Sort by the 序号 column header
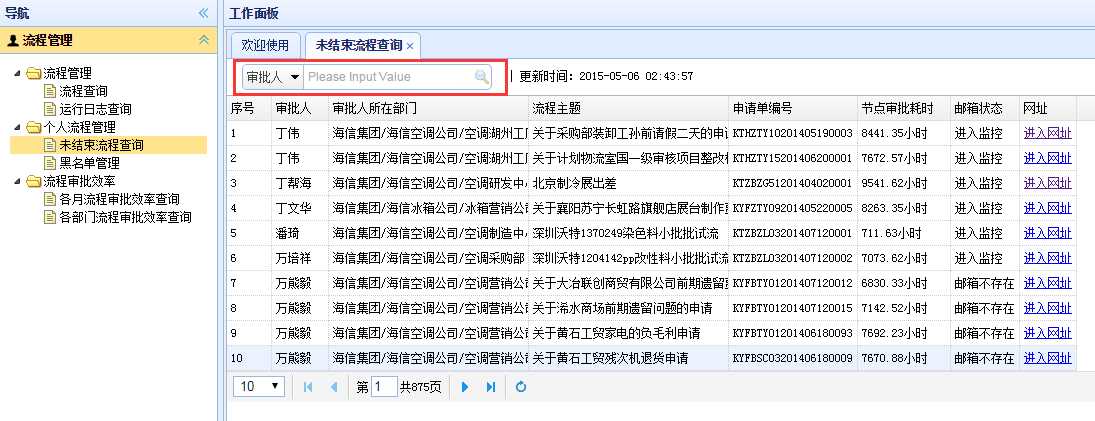The width and height of the screenshot is (1095, 421). [x=249, y=109]
